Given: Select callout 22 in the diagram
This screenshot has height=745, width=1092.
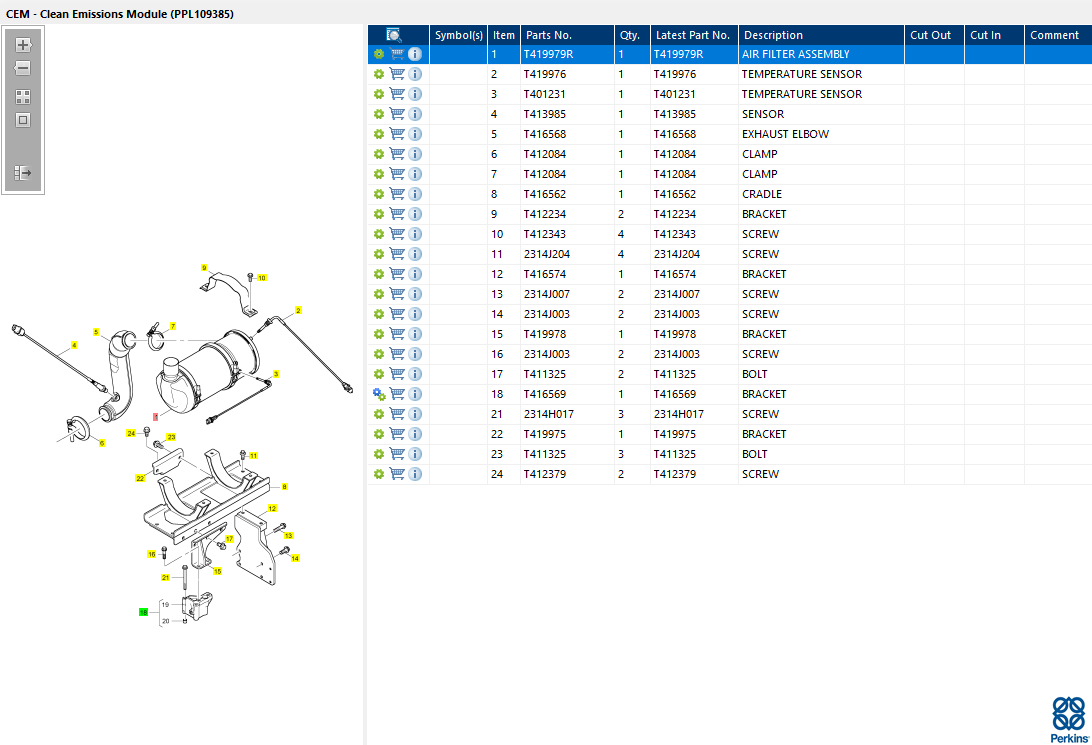Looking at the screenshot, I should coord(140,478).
